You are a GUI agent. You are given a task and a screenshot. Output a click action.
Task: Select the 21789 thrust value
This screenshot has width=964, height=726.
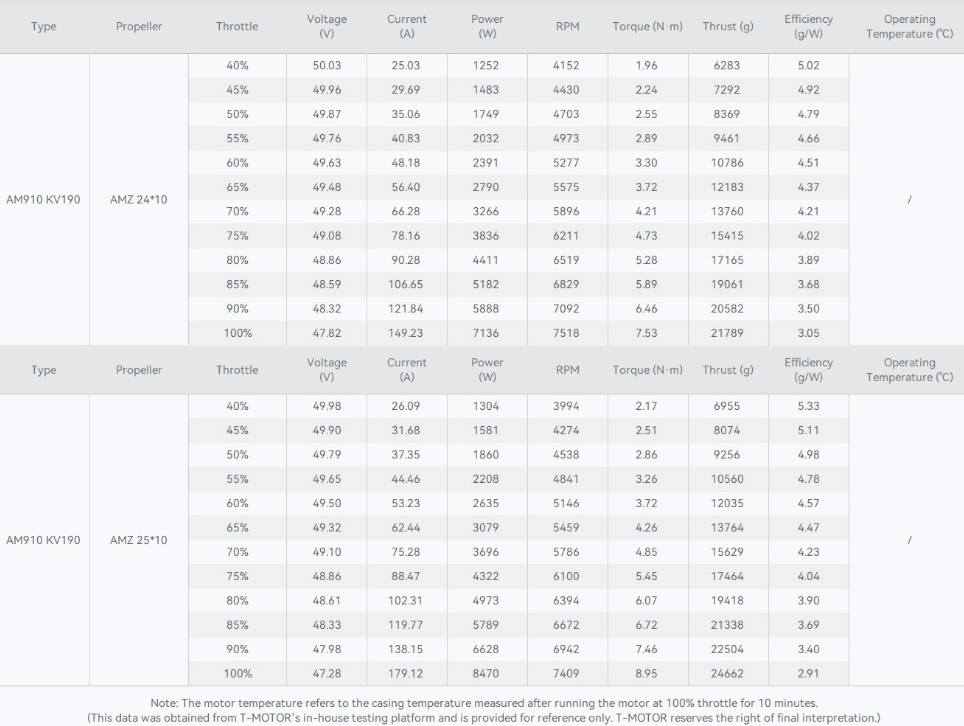click(727, 333)
